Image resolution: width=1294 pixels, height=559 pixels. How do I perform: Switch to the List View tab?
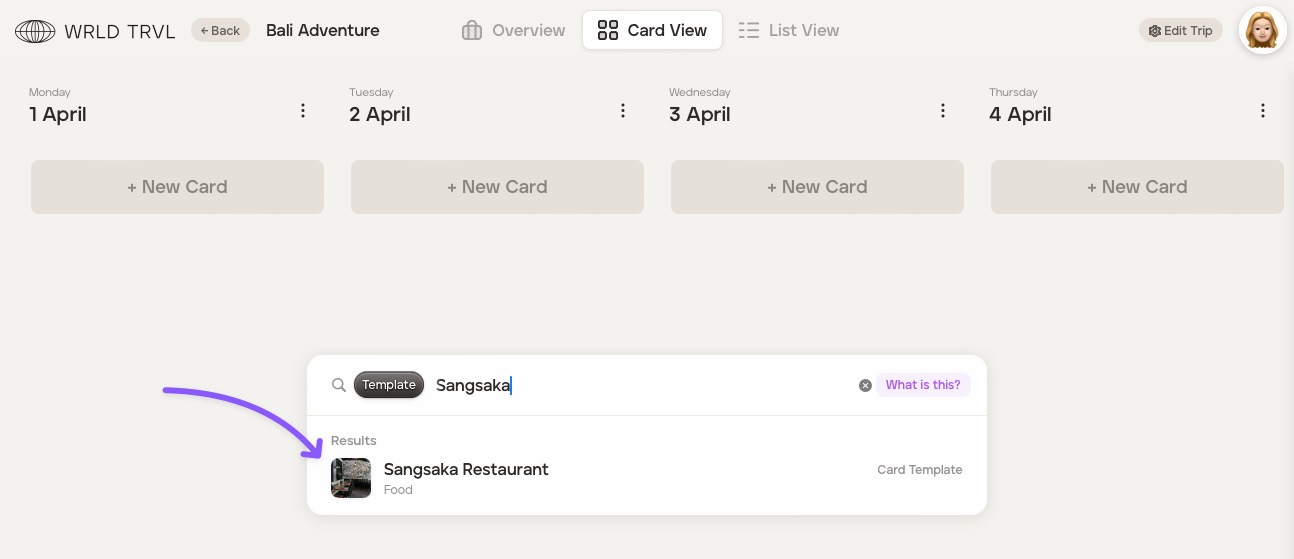pos(788,30)
